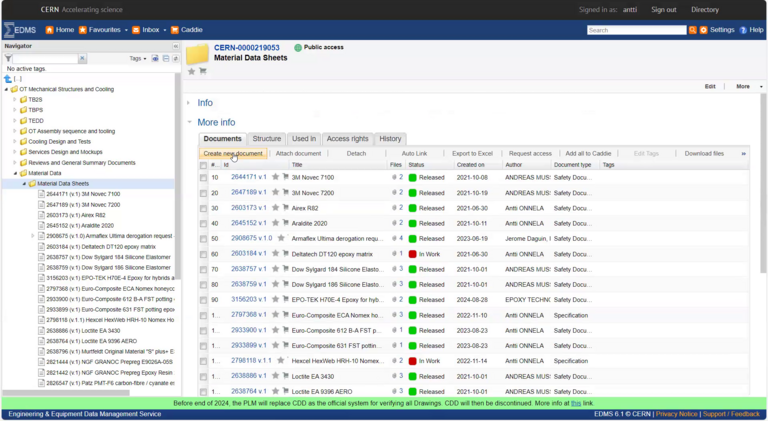Image resolution: width=768 pixels, height=421 pixels.
Task: Clear the Navigator filter with X
Action: [82, 58]
